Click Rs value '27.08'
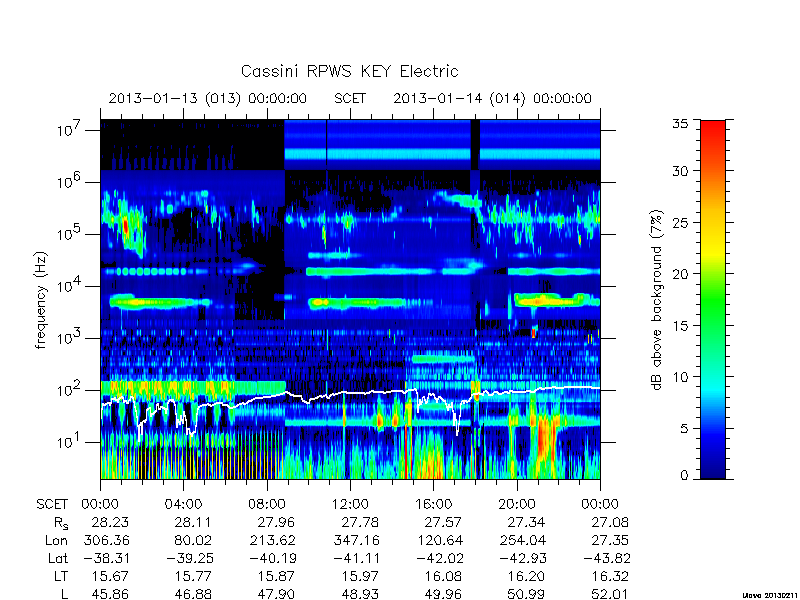Viewport: 800px width, 600px height. (x=609, y=522)
